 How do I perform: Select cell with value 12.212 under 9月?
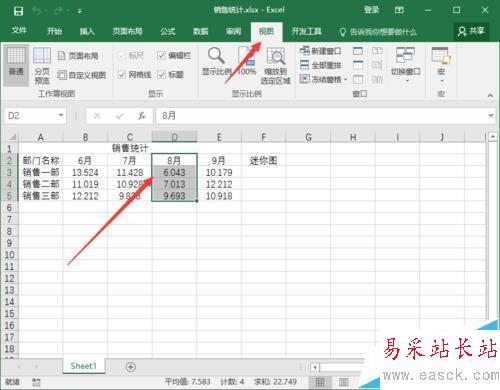(x=219, y=184)
